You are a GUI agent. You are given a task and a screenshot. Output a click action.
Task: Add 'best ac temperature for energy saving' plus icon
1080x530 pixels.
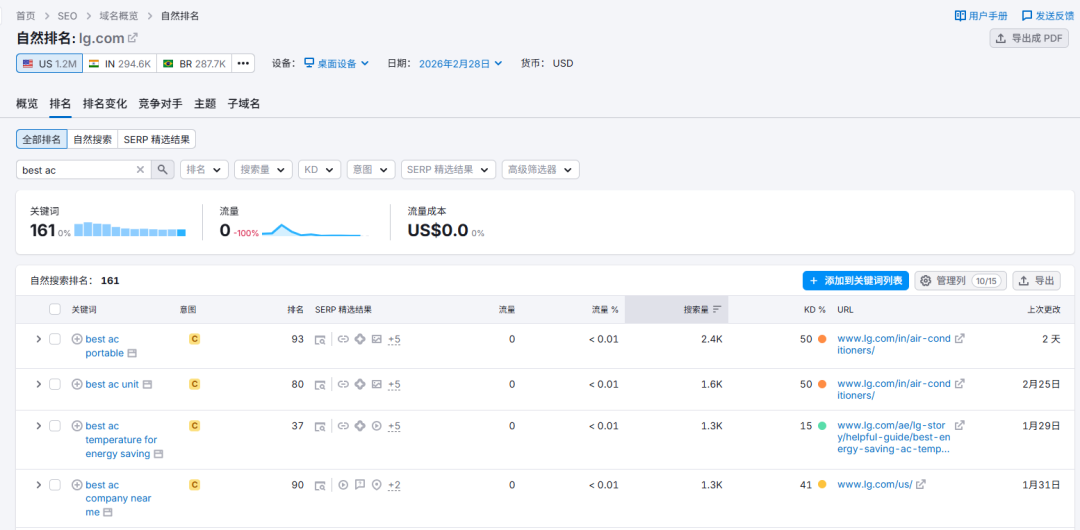77,426
